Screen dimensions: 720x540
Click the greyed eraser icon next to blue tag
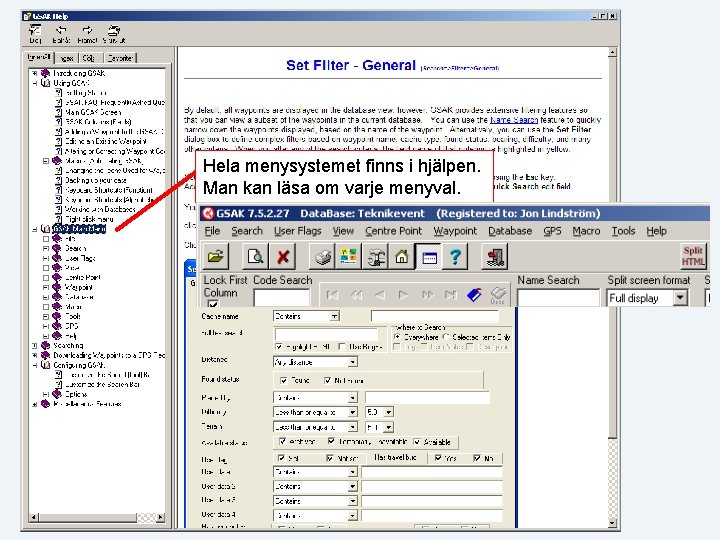497,294
